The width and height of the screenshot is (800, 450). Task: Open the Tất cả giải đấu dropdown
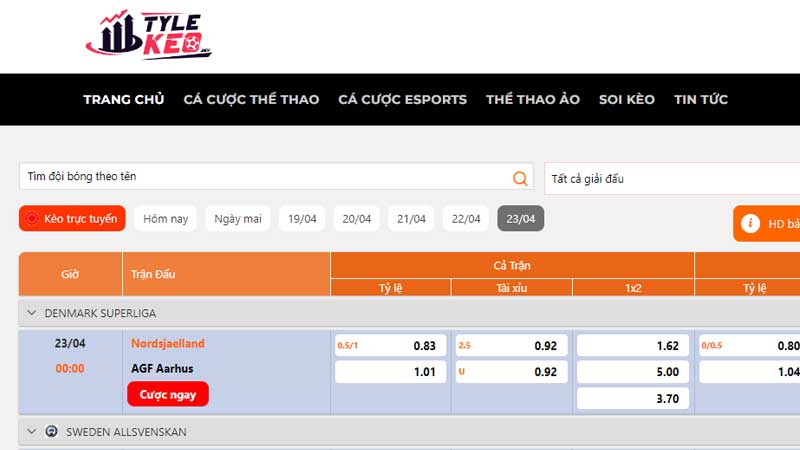(670, 179)
